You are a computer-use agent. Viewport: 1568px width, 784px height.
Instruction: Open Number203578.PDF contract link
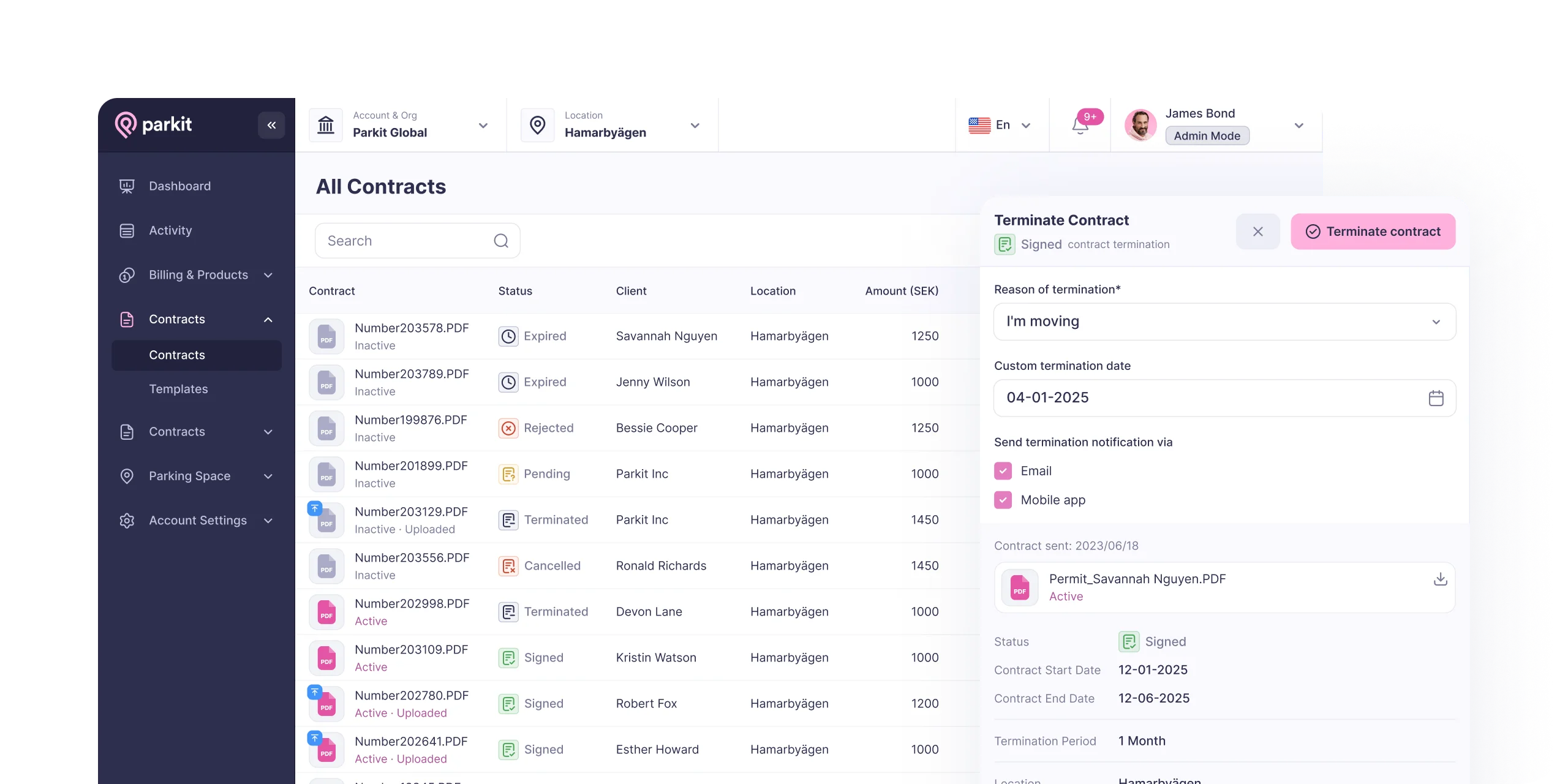coord(412,328)
